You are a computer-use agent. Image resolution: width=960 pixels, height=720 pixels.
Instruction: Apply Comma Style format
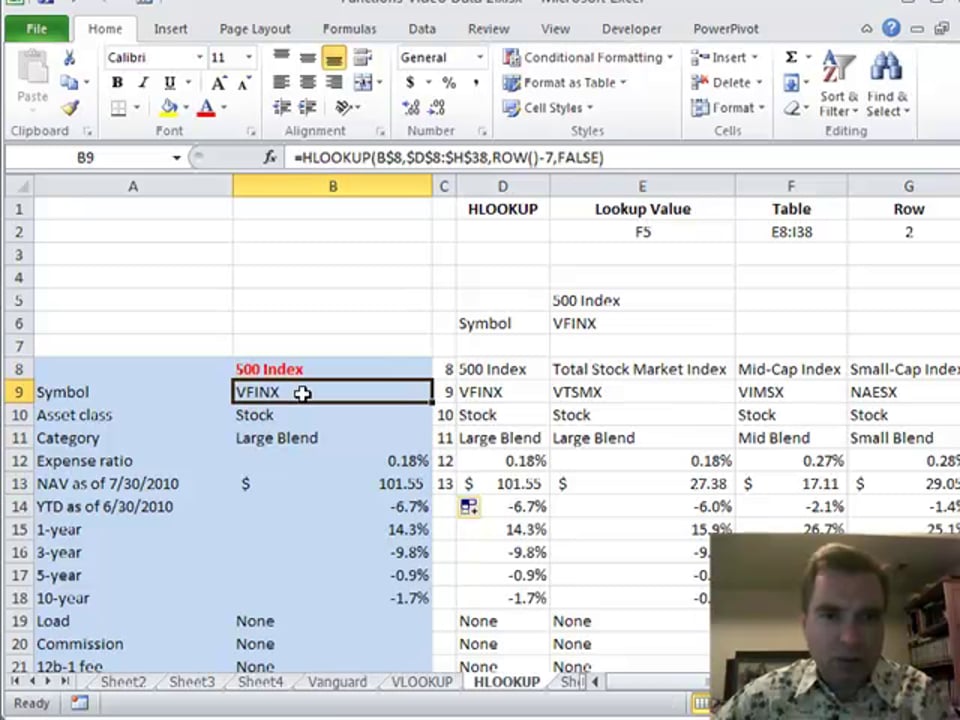click(x=475, y=83)
